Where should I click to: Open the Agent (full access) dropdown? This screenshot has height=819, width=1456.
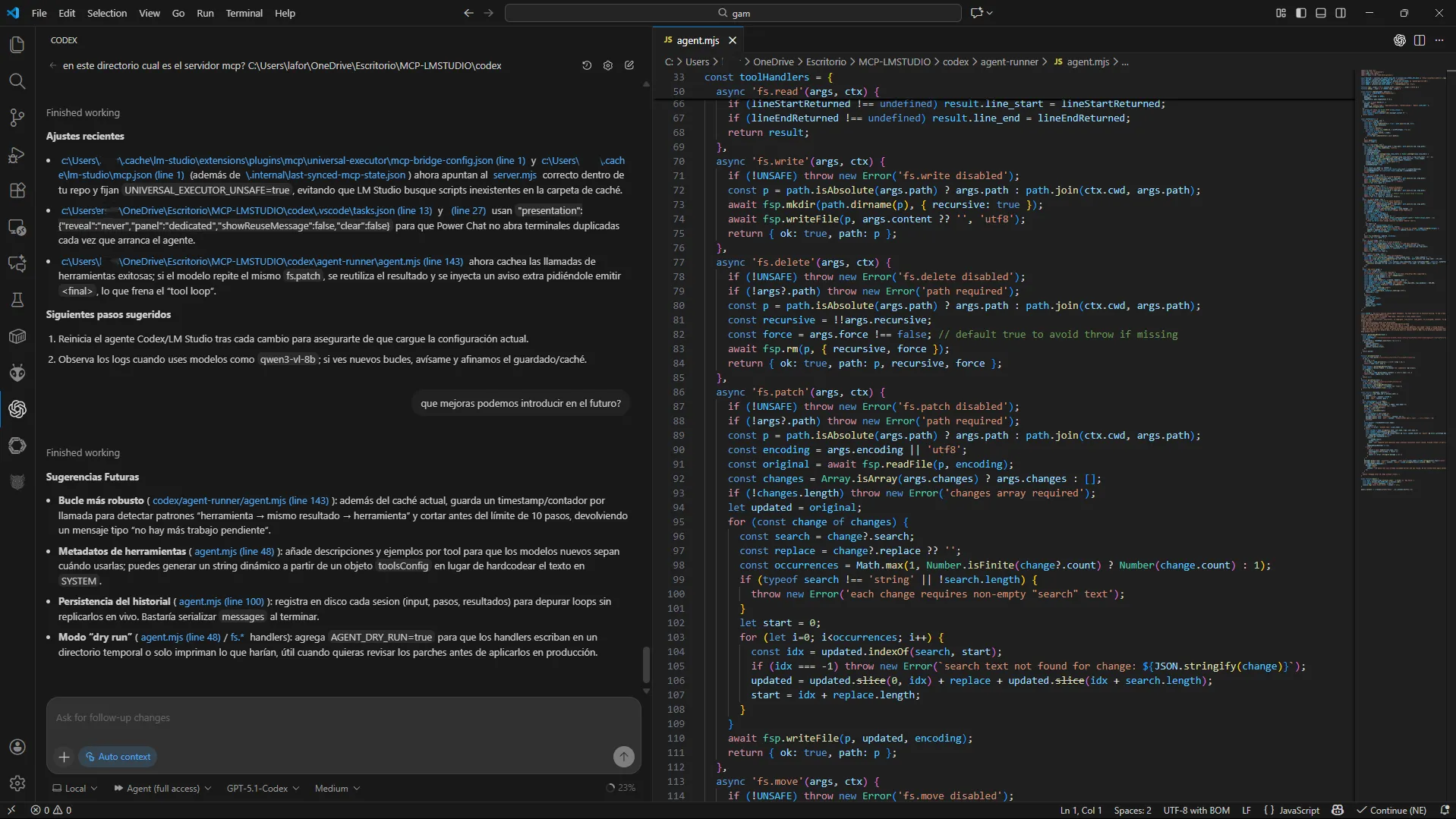point(162,789)
